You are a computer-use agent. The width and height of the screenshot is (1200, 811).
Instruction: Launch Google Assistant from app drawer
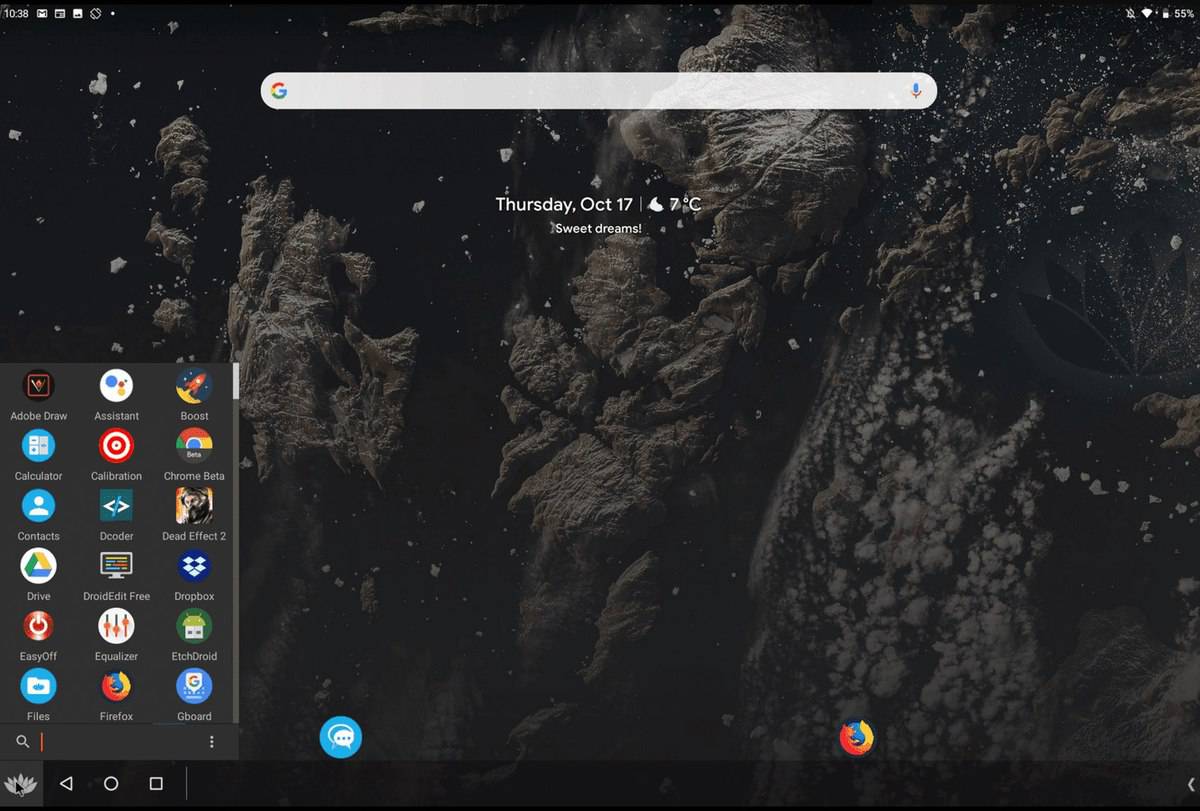tap(116, 386)
